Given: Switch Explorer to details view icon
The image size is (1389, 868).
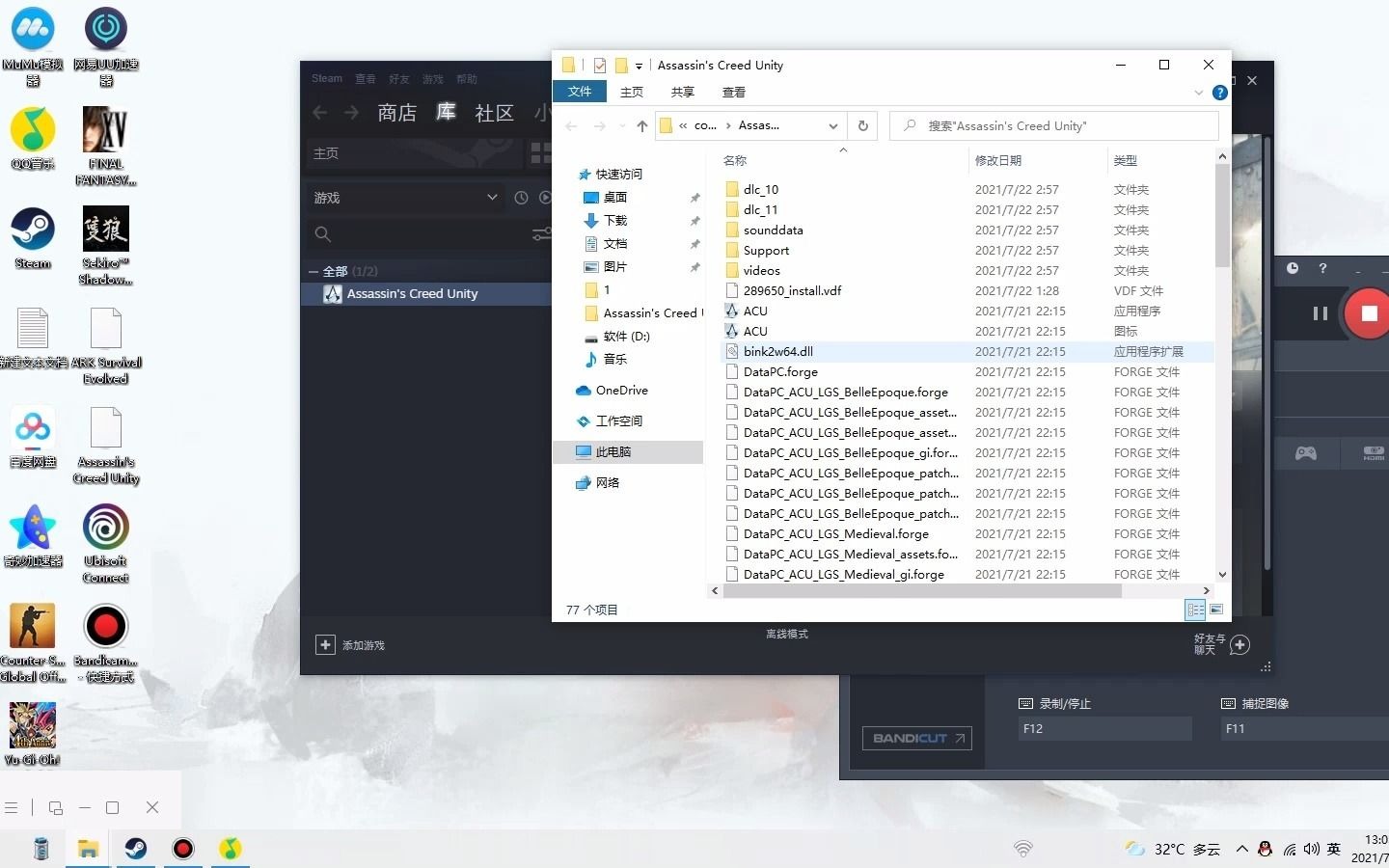Looking at the screenshot, I should coord(1195,610).
